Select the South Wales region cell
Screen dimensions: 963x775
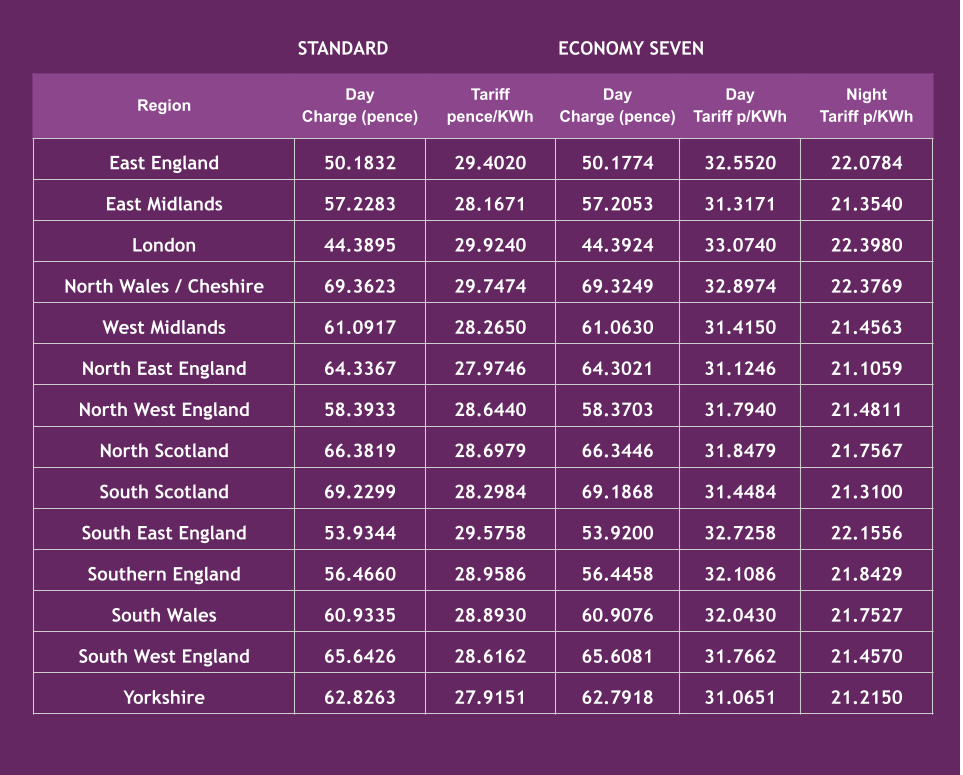[x=164, y=615]
